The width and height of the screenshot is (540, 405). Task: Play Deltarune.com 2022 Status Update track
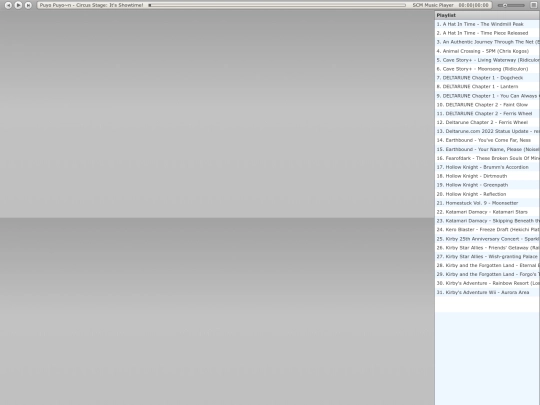coord(487,131)
